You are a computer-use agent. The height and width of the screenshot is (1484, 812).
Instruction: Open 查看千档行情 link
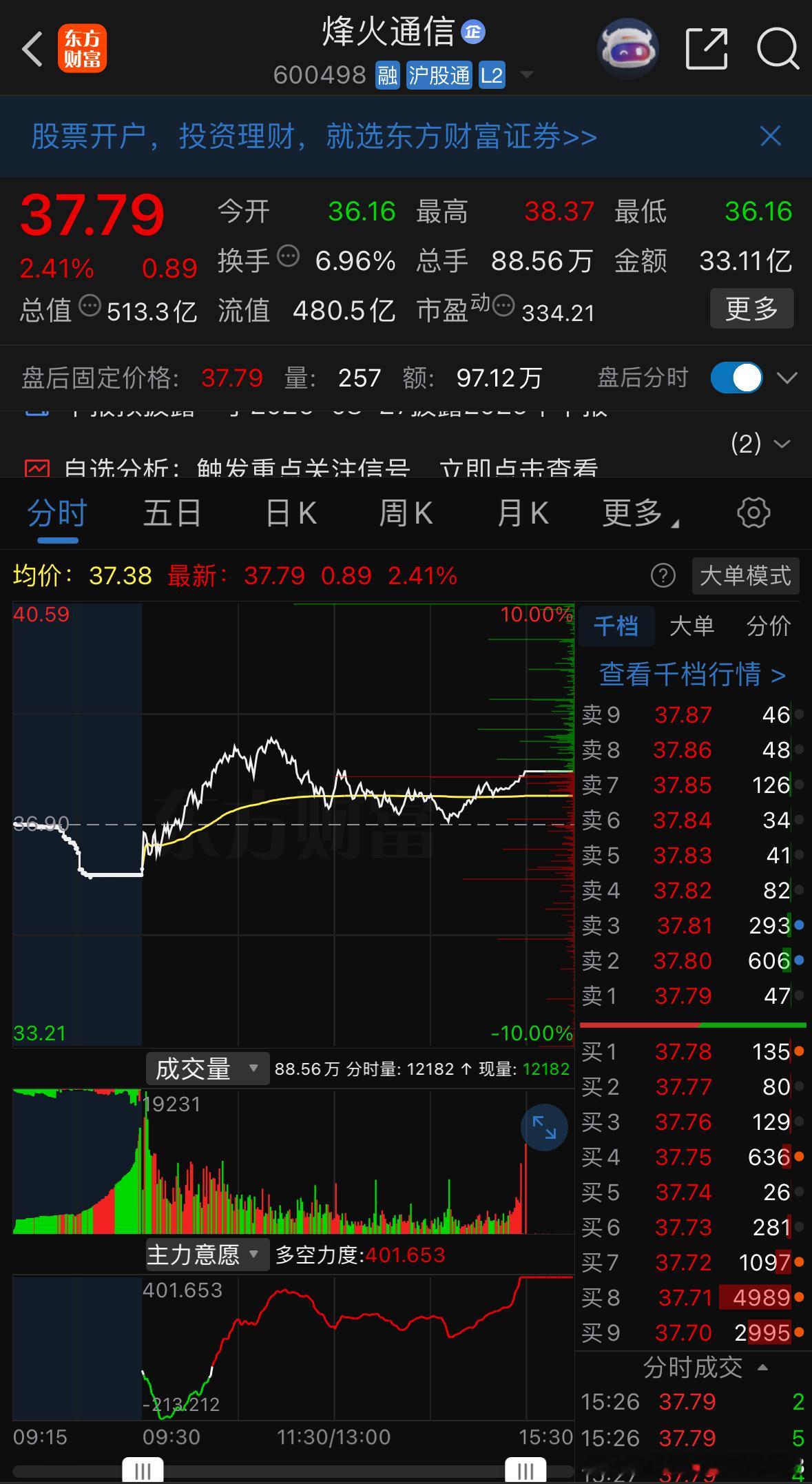692,674
